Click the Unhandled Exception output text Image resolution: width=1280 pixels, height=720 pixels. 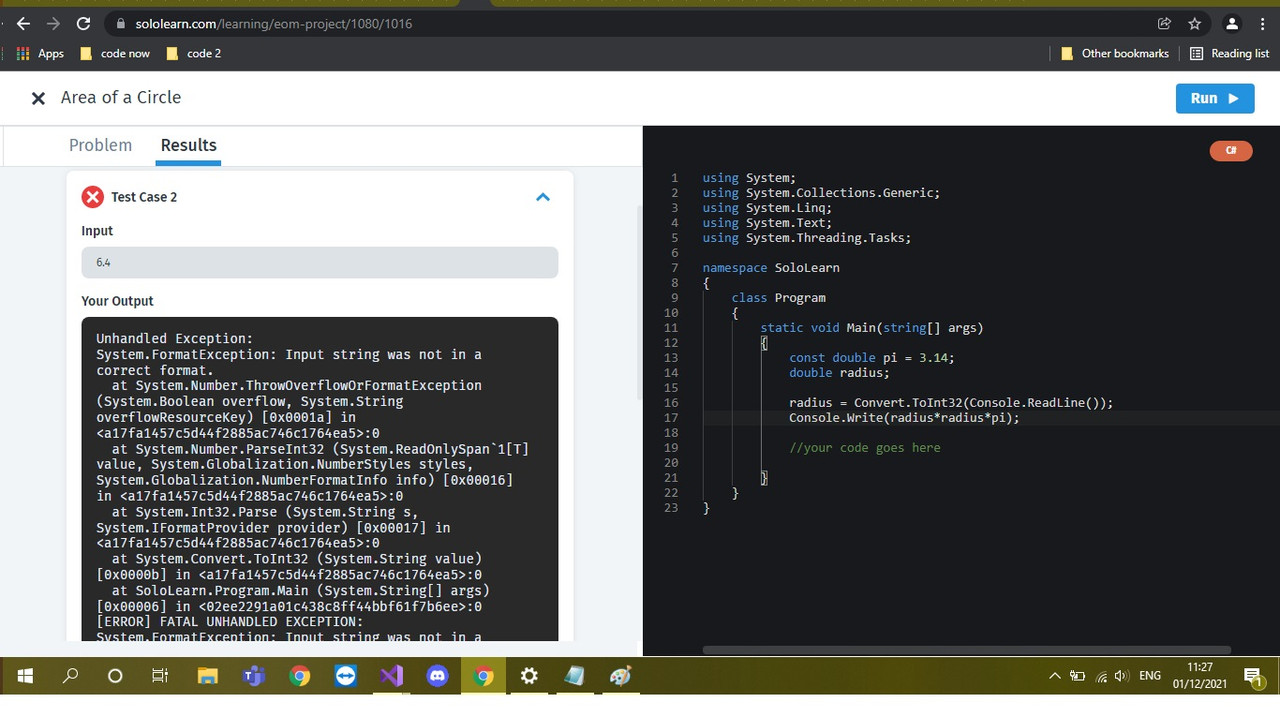174,339
